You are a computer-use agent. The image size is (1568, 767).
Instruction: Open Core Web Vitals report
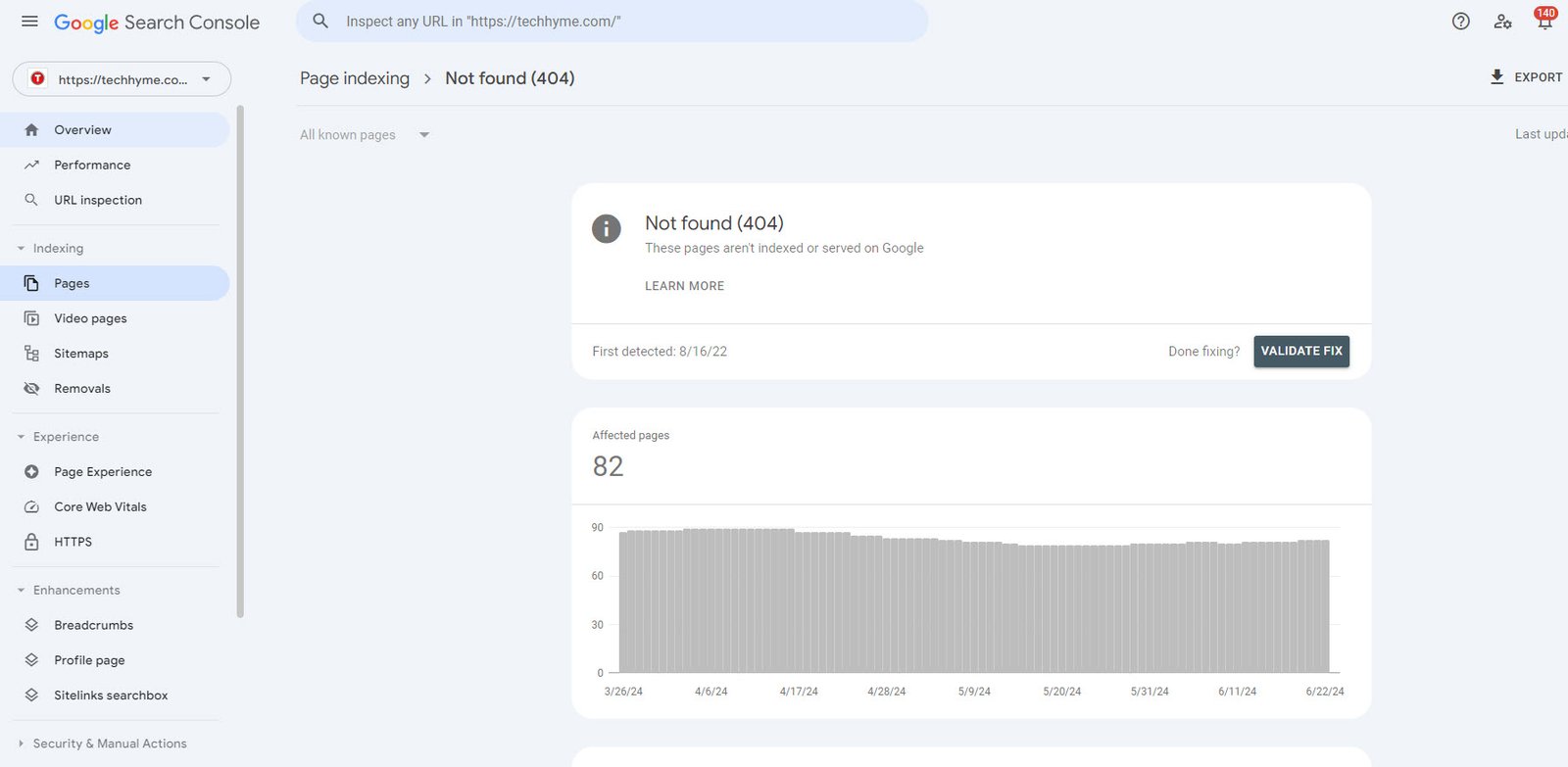pos(116,506)
